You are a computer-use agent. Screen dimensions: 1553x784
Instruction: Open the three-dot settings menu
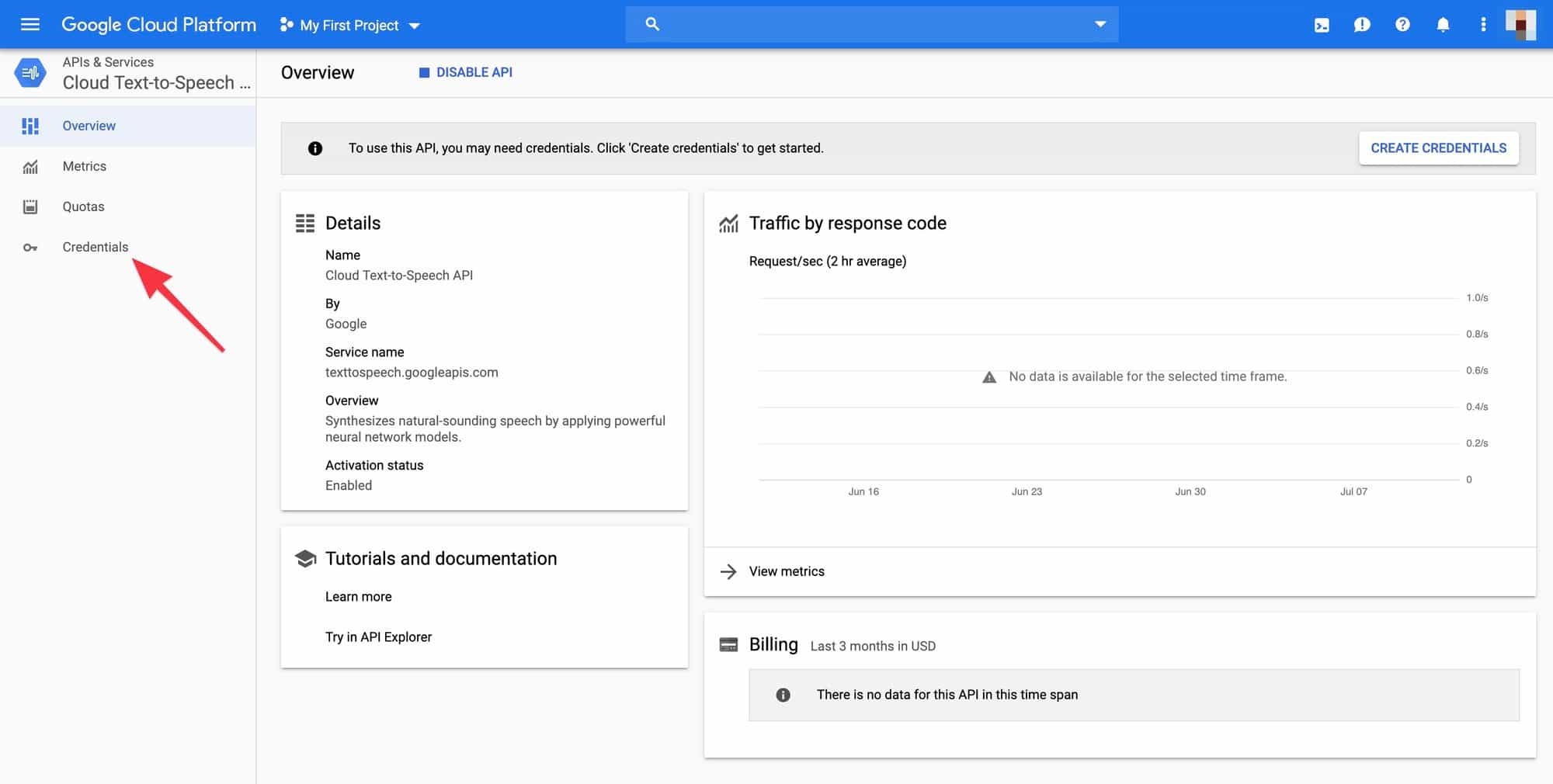(1483, 25)
